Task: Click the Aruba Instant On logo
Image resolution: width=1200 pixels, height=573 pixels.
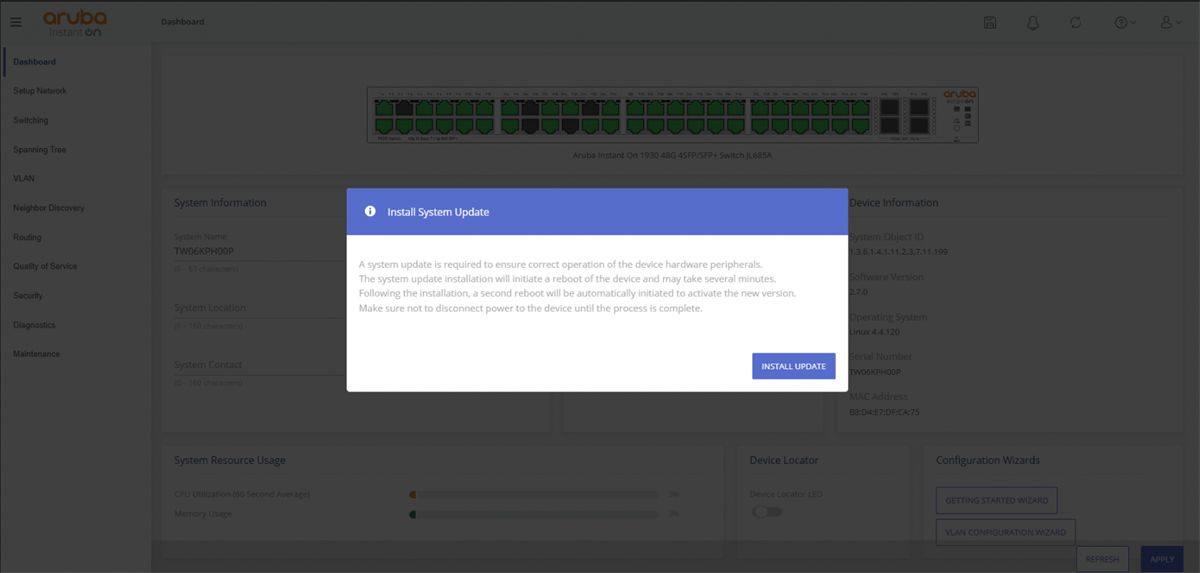Action: [75, 24]
